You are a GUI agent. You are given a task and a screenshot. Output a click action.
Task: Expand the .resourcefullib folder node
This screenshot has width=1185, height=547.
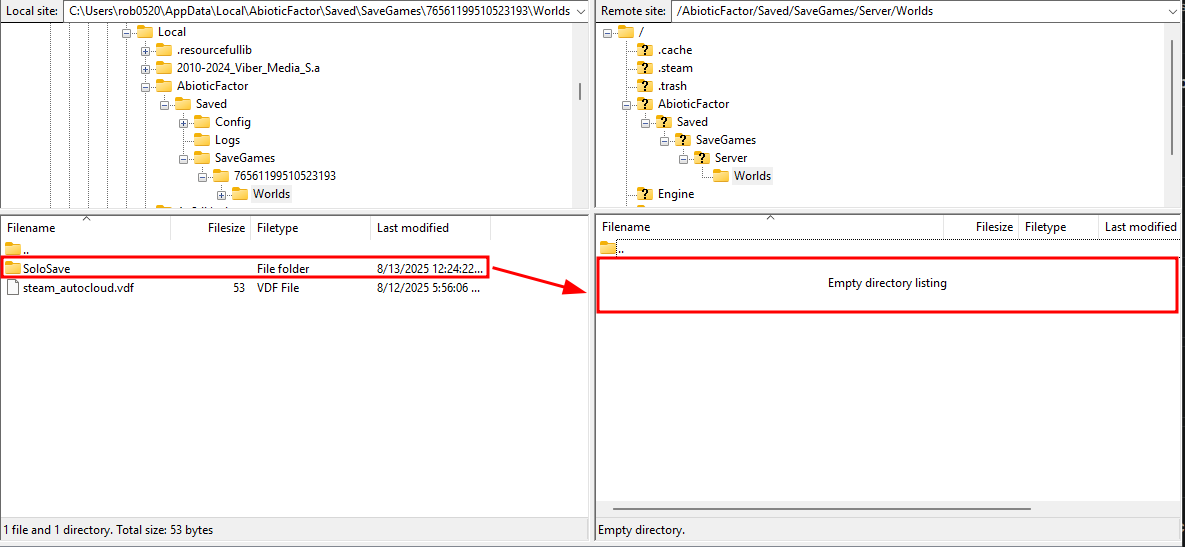pos(146,51)
